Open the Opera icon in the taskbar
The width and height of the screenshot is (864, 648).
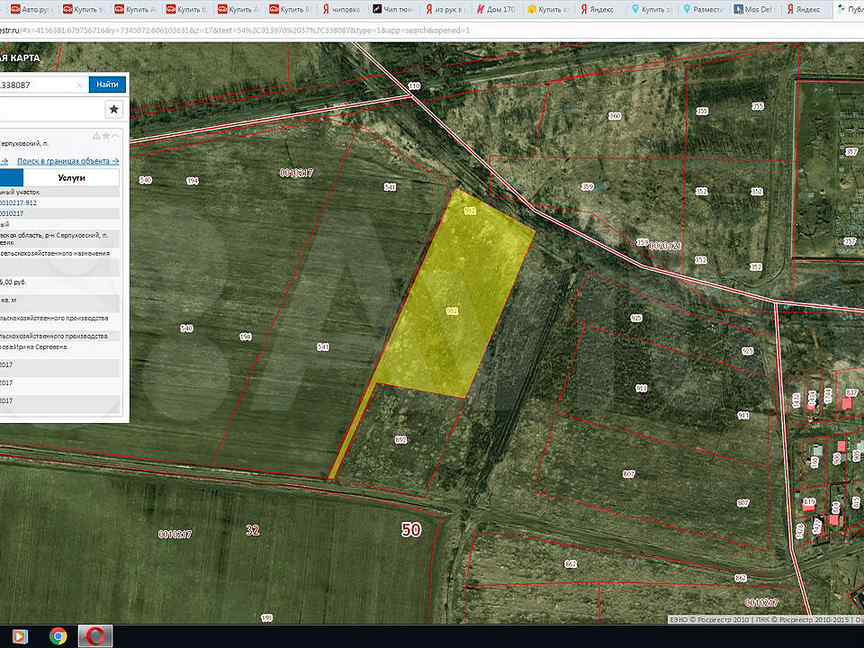(96, 636)
